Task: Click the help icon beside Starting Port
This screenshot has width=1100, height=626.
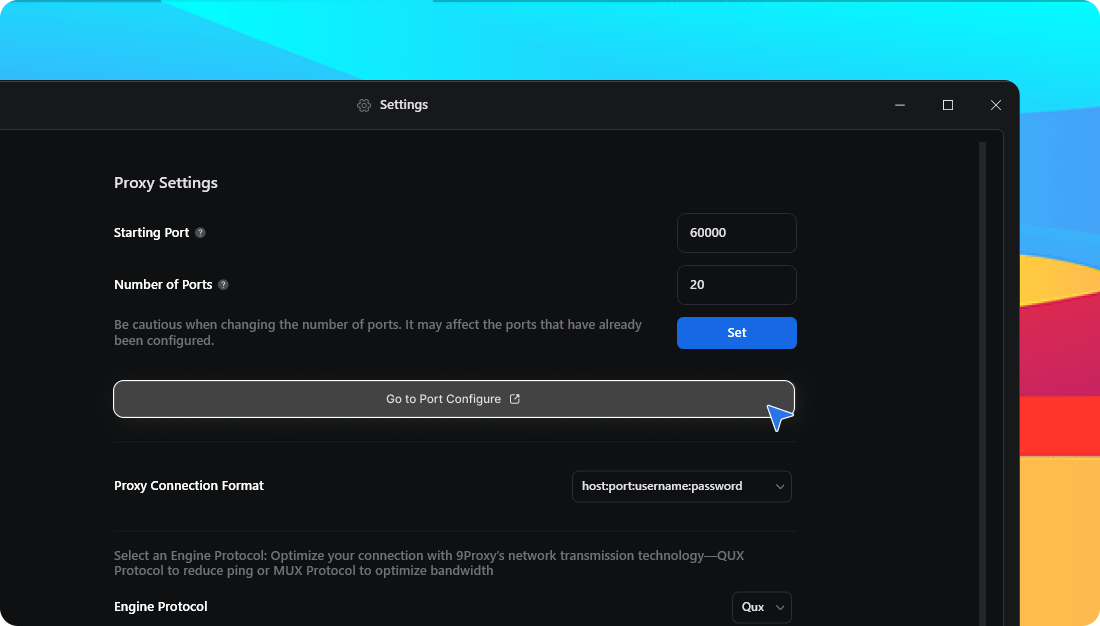Action: 200,233
